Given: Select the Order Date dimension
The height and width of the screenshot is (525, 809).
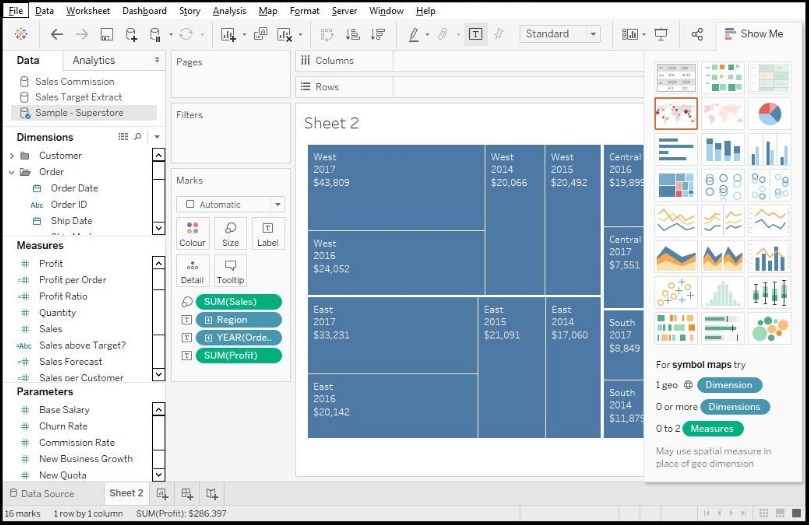Looking at the screenshot, I should 74,188.
